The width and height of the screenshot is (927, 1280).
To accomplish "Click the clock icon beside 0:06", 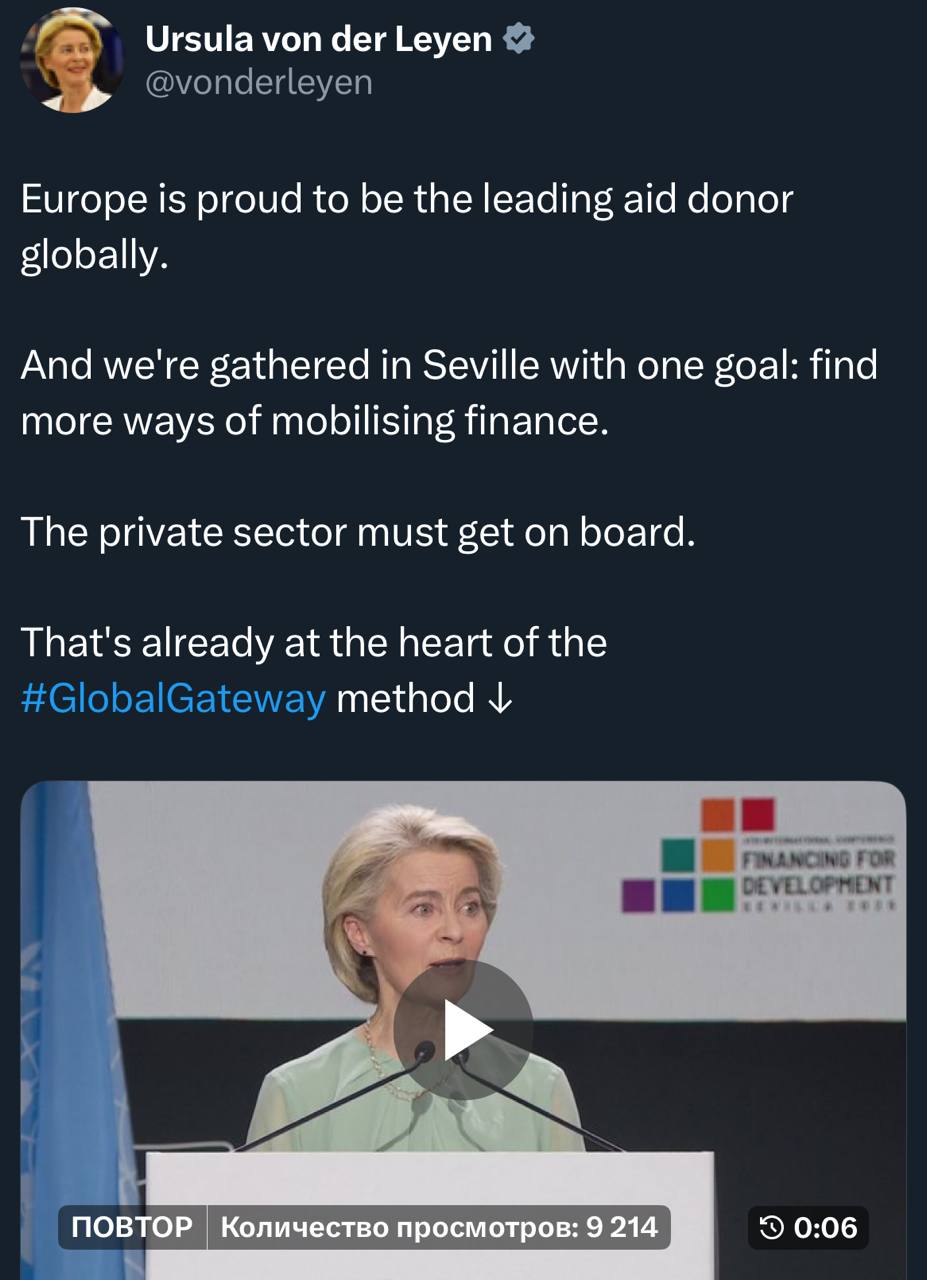I will [772, 1227].
